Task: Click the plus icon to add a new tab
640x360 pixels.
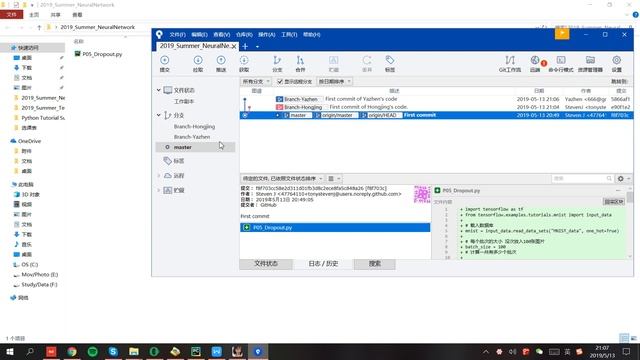Action: coord(245,47)
